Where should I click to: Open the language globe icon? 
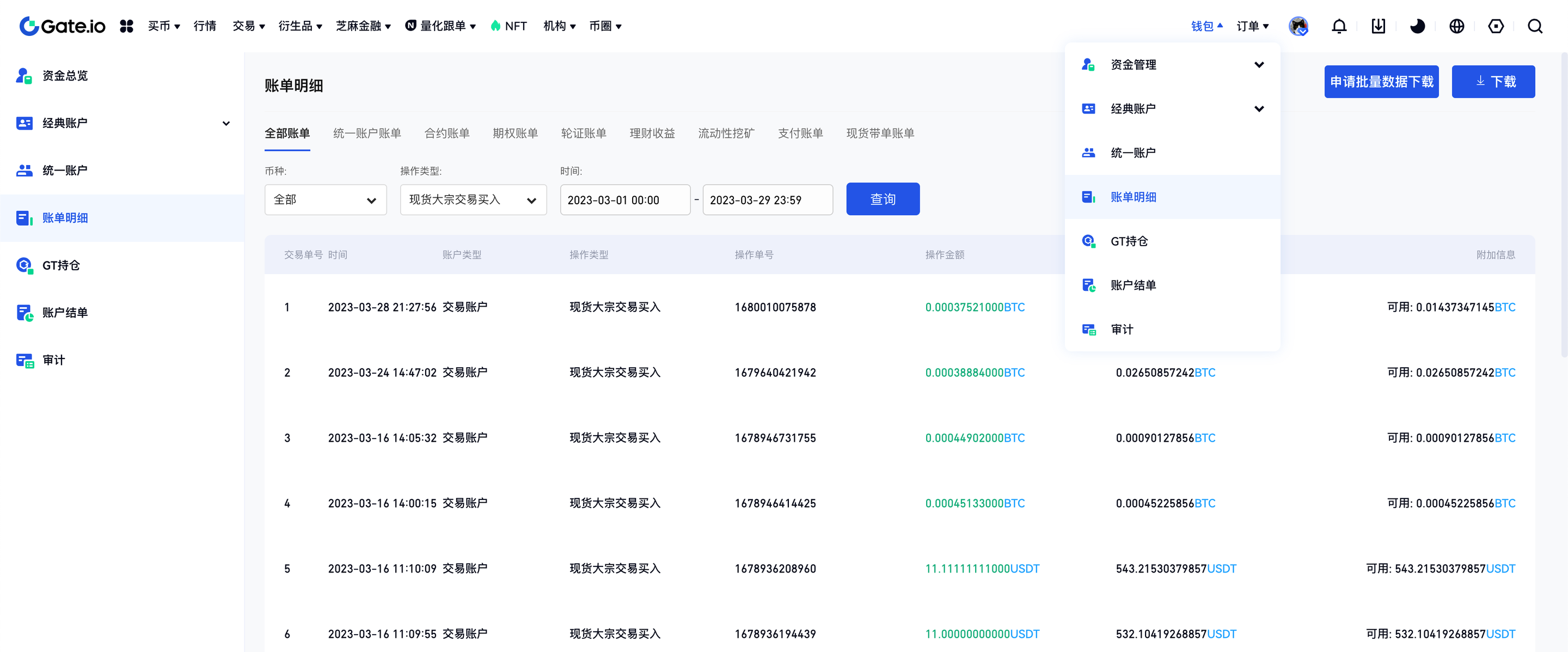(1456, 26)
